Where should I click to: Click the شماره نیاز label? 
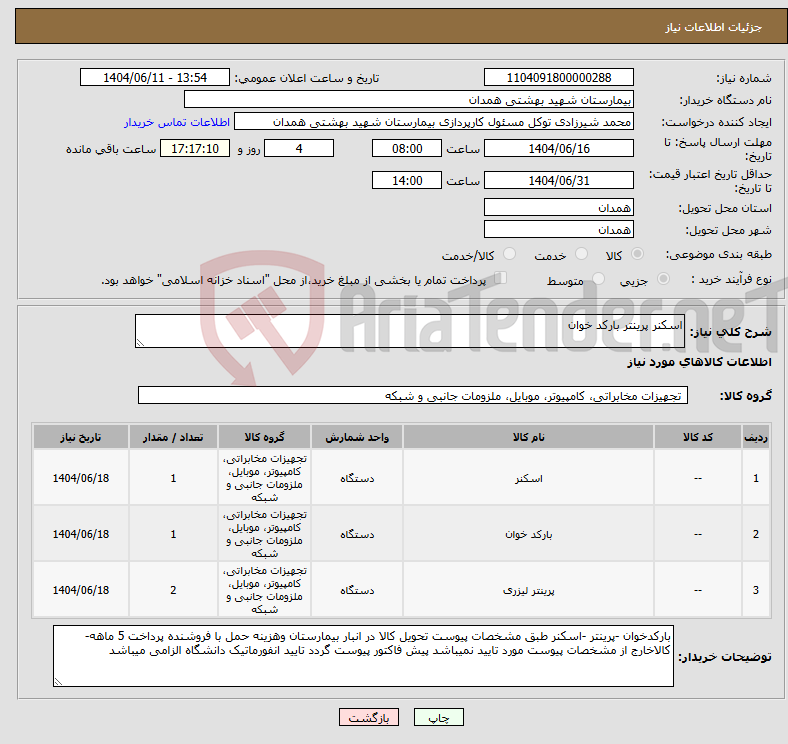click(x=744, y=78)
